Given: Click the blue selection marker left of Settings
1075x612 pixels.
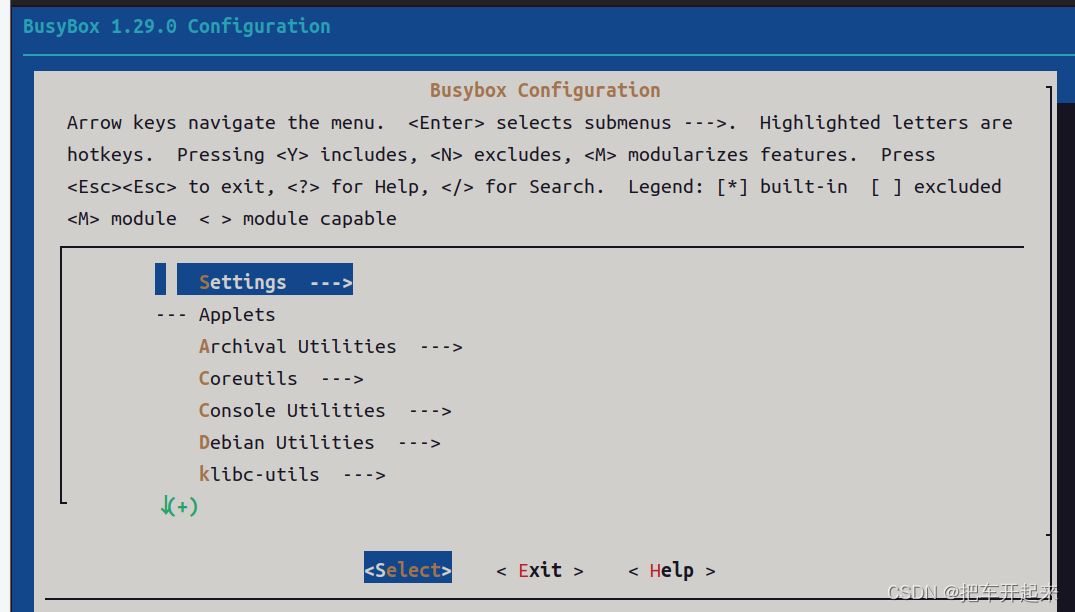Looking at the screenshot, I should [x=160, y=279].
